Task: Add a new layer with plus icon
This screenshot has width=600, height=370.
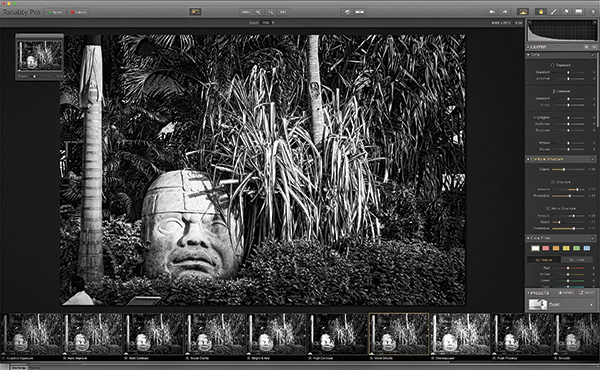Action: pyautogui.click(x=586, y=47)
